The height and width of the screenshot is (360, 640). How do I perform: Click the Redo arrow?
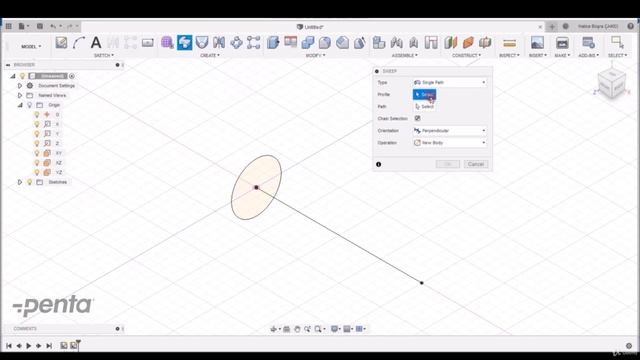pyautogui.click(x=69, y=26)
